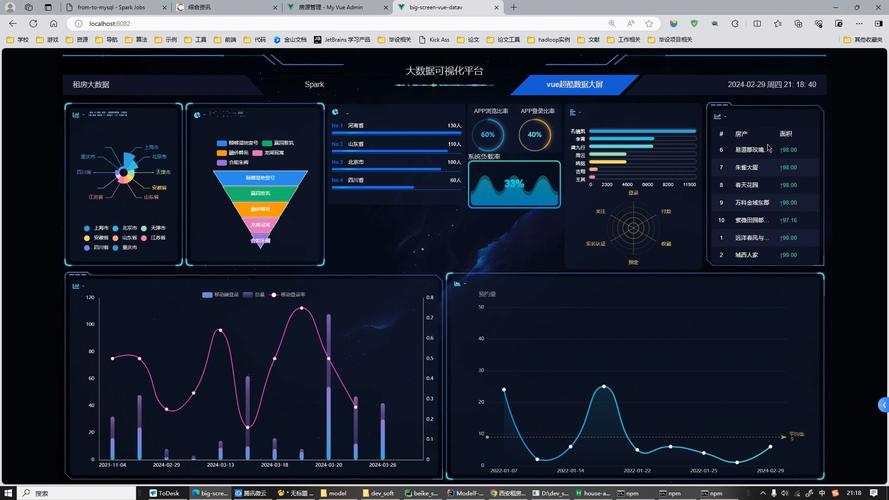Open JetBrains 学习产品 bookmark
The height and width of the screenshot is (500, 889).
(x=342, y=40)
